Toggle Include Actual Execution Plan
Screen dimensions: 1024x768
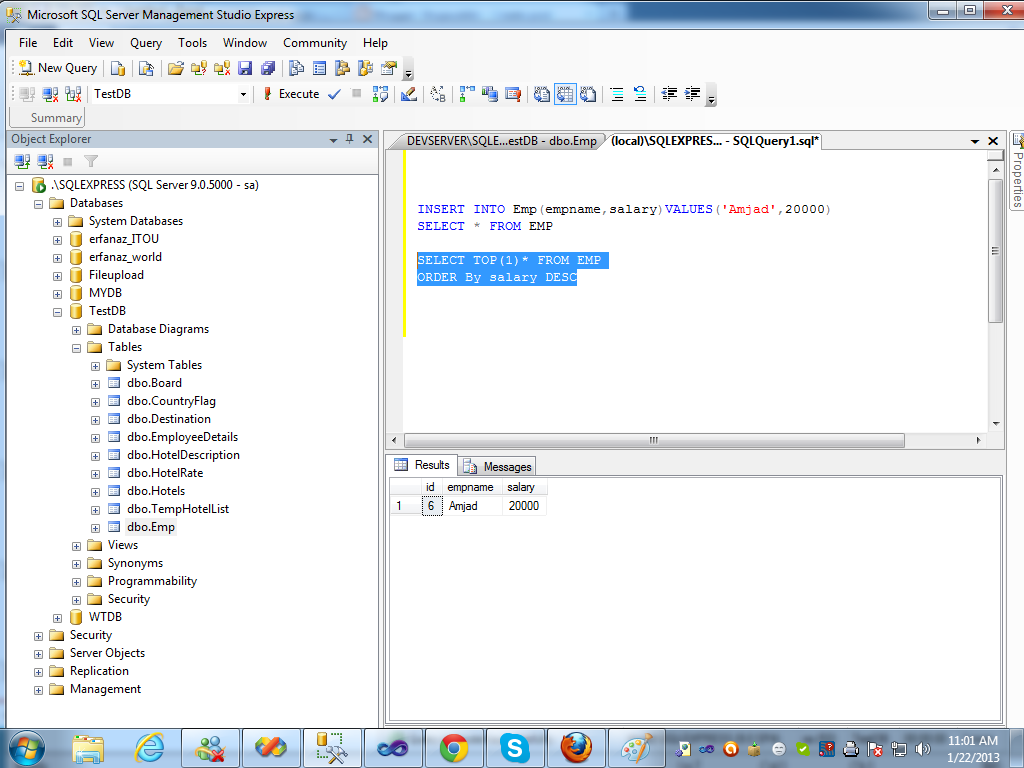[x=466, y=94]
